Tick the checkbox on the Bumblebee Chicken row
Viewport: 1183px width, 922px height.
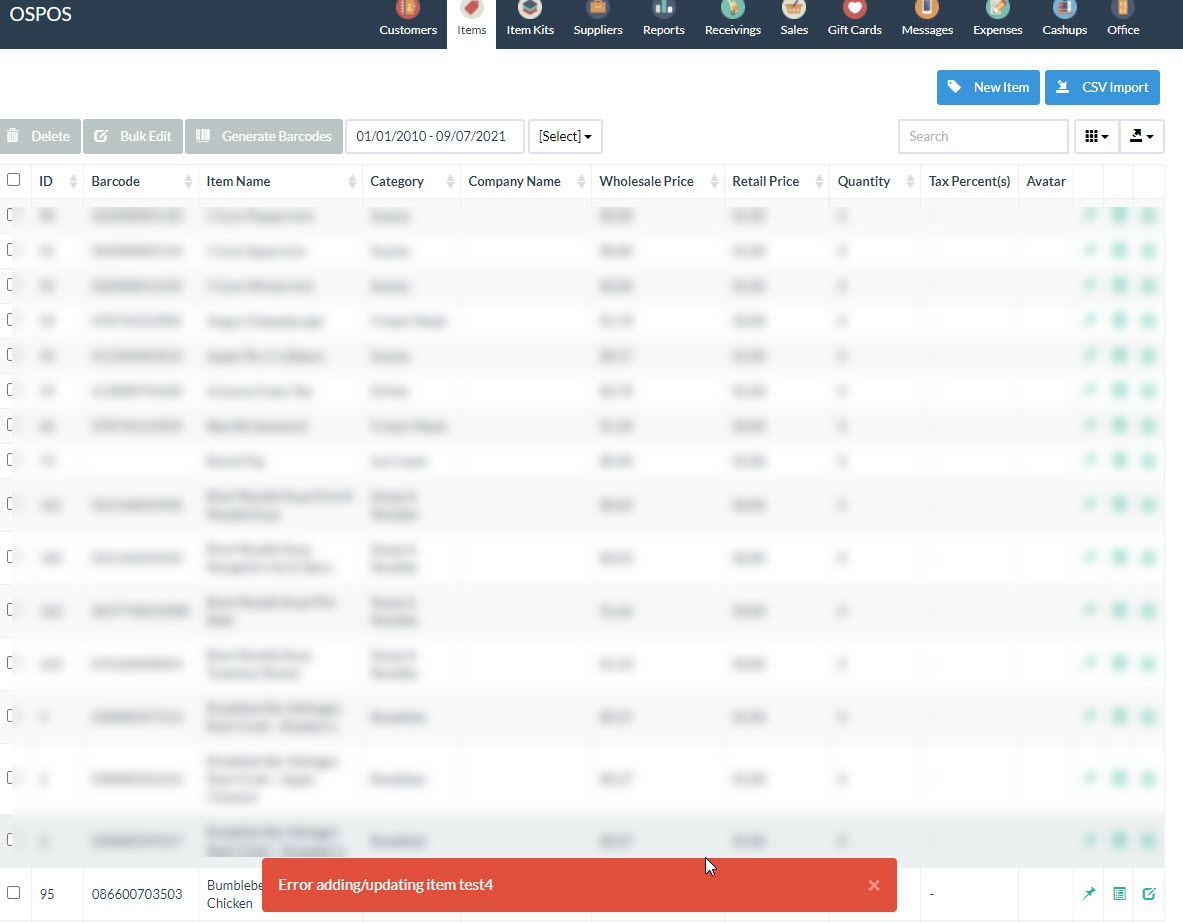click(x=14, y=894)
